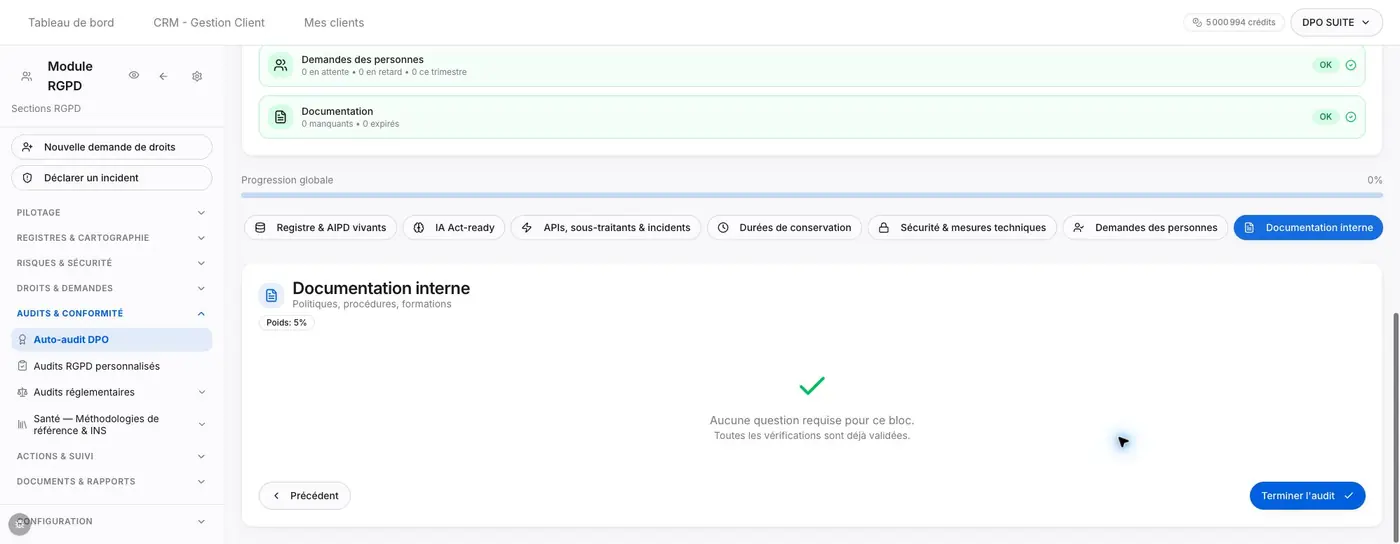The width and height of the screenshot is (1400, 544).
Task: Open Audits RGPD personnalisés in sidebar
Action: point(112,366)
